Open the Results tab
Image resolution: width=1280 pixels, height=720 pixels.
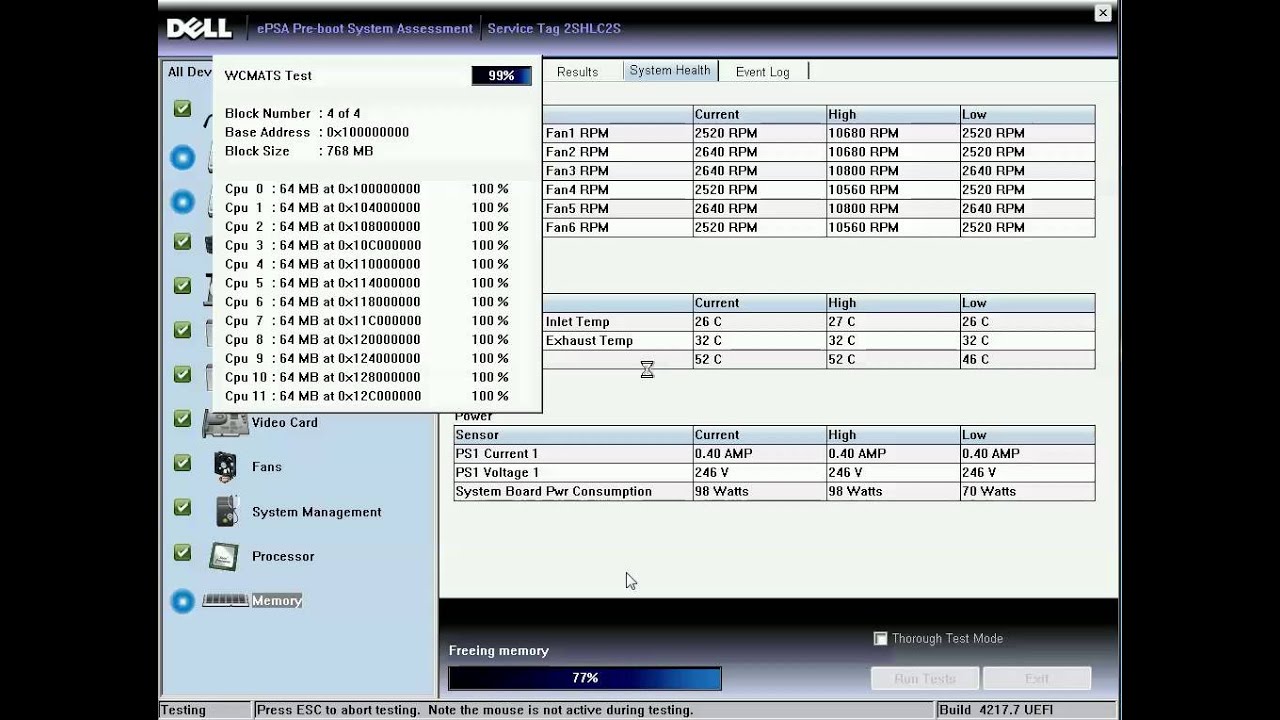(577, 72)
